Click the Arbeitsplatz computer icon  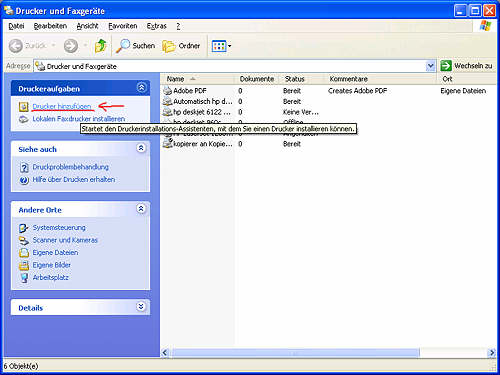(x=24, y=278)
